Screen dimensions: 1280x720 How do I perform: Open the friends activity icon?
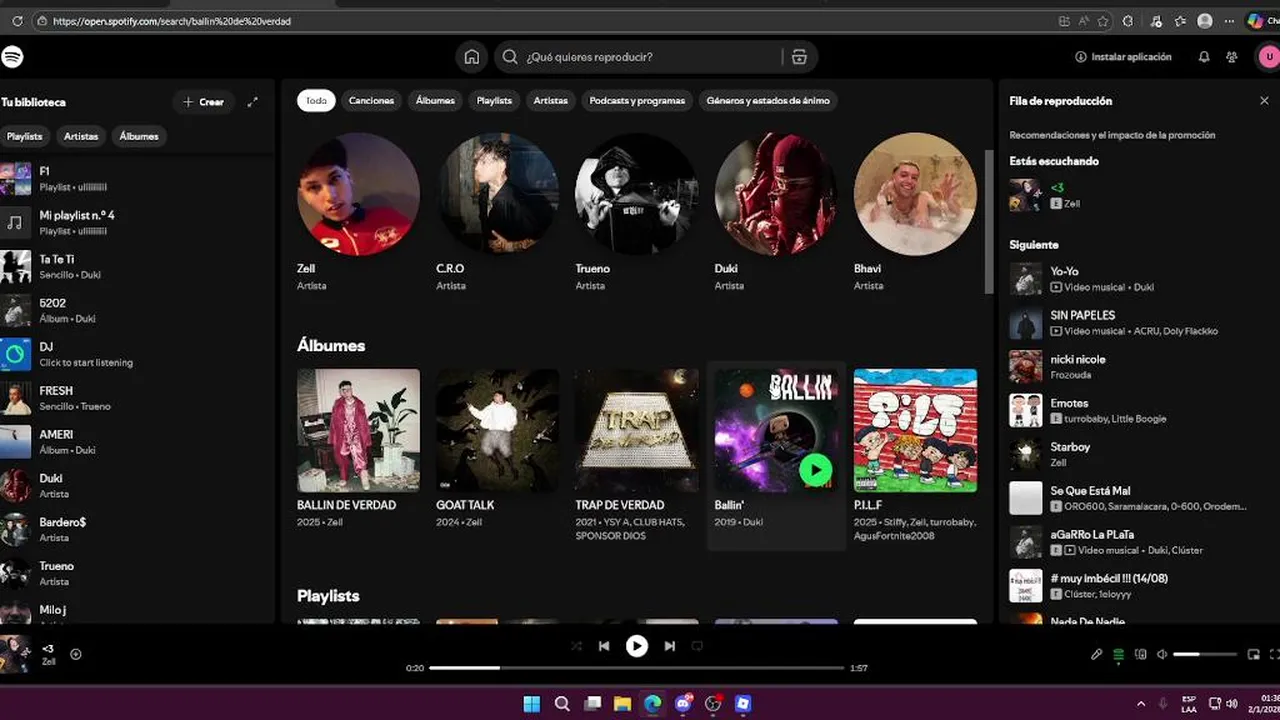[1232, 57]
